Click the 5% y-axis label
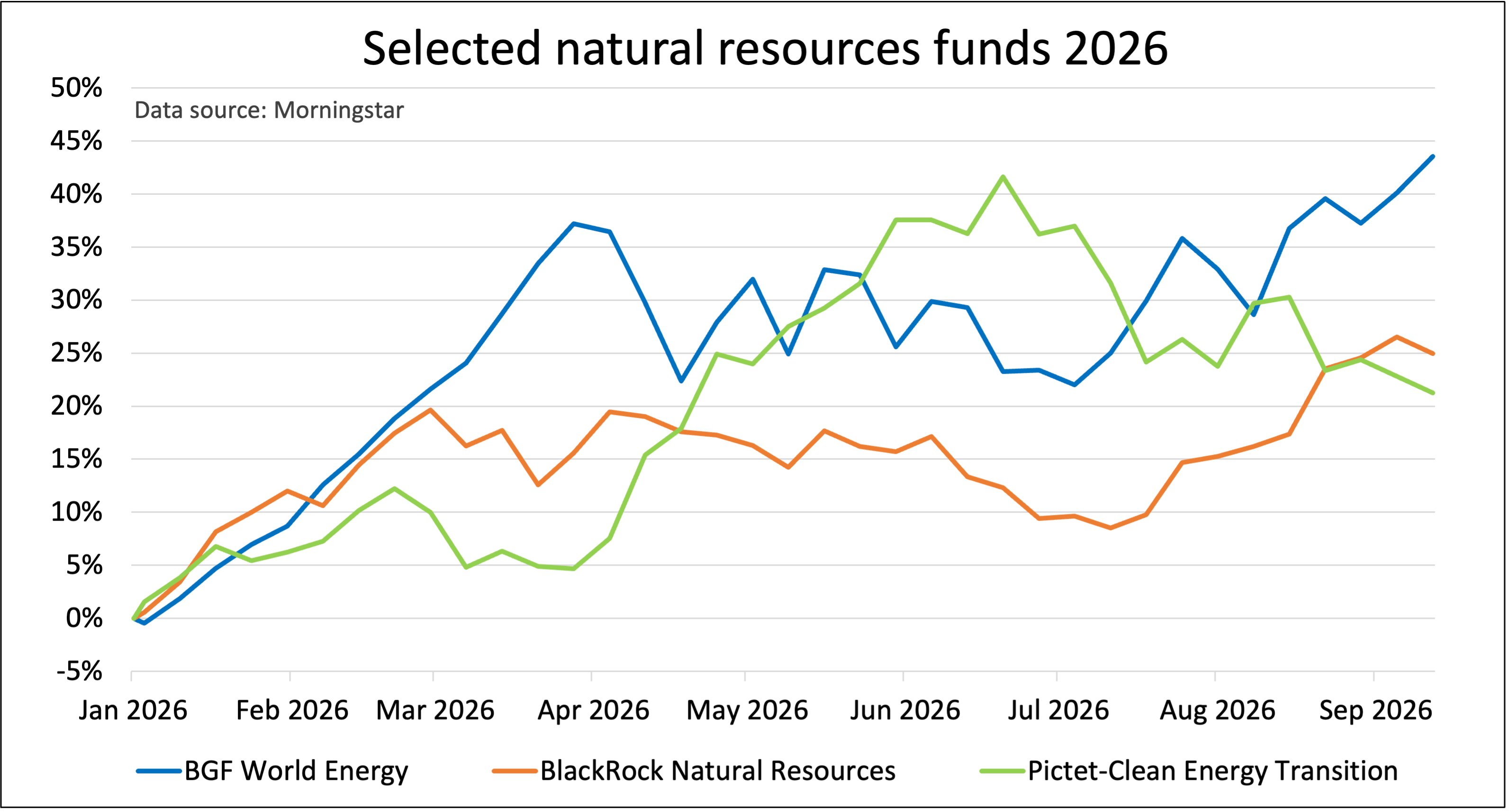The width and height of the screenshot is (1509, 812). pos(84,565)
